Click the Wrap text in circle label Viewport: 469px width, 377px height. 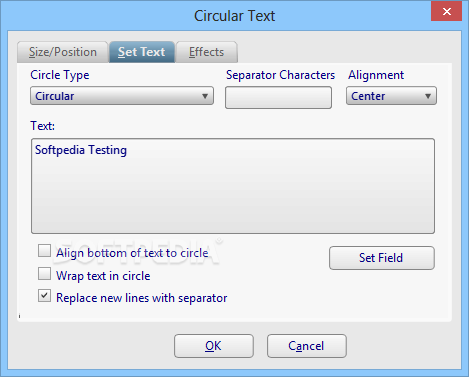[x=103, y=276]
